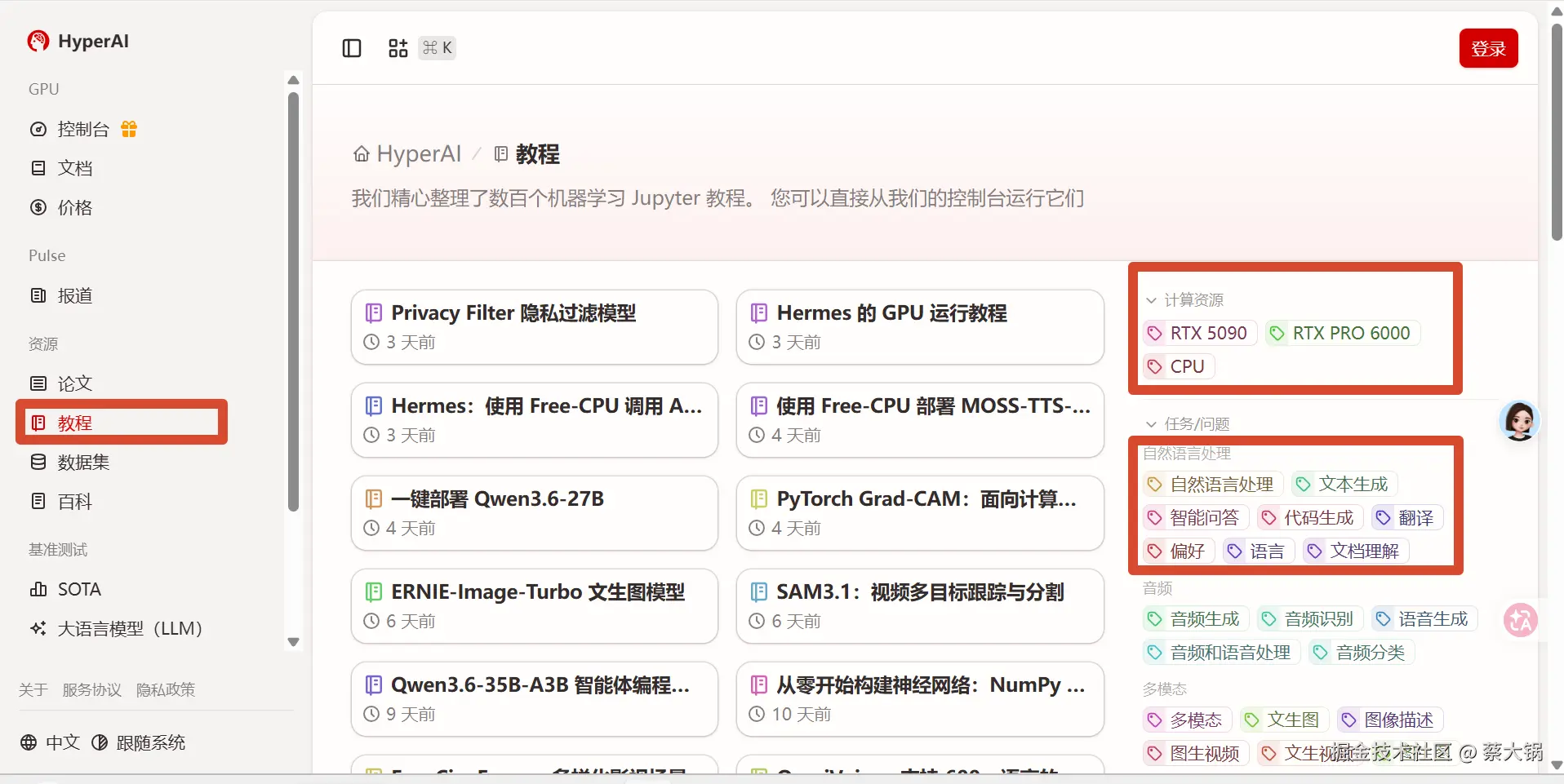Open the 中文 language selector
This screenshot has height=784, width=1564.
[51, 742]
